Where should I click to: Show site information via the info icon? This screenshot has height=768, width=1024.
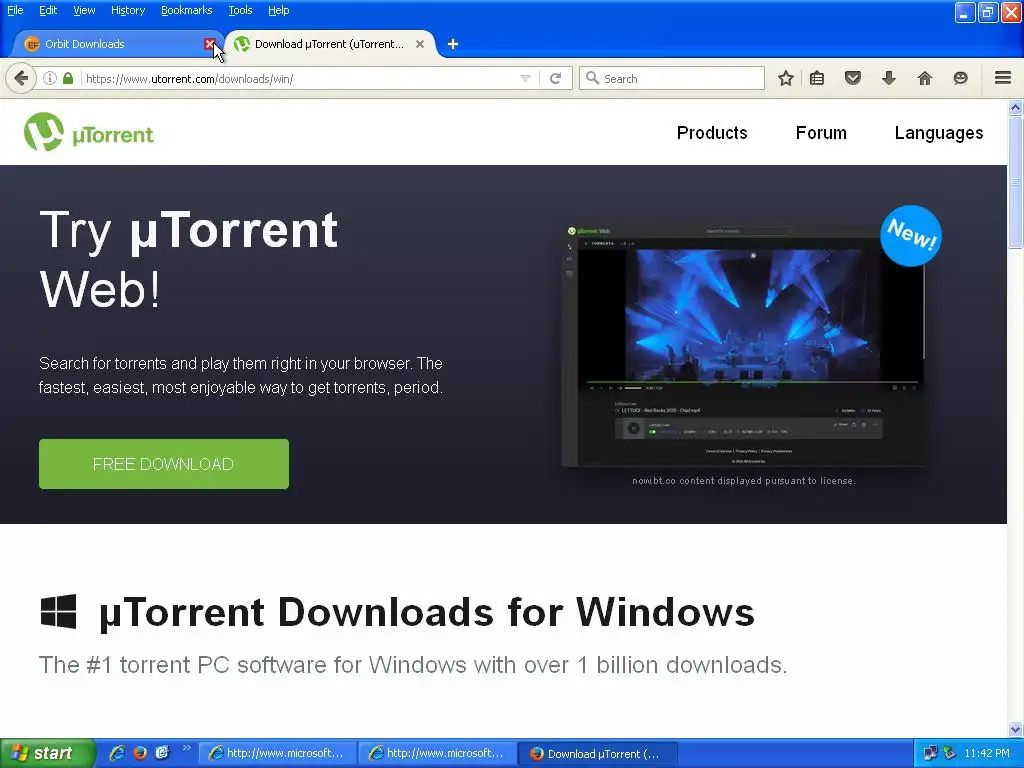point(50,78)
